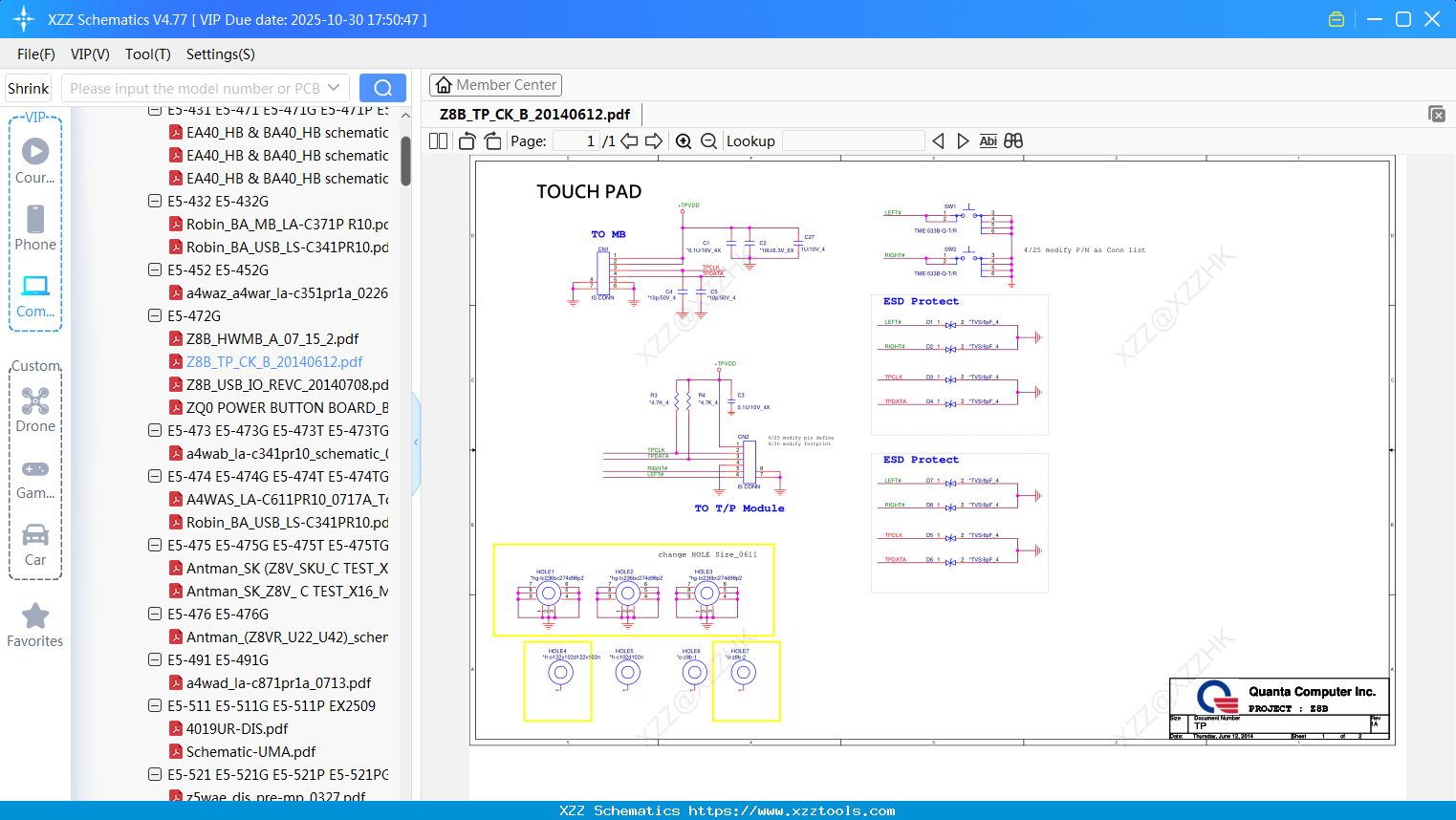Open Favorites from the sidebar

click(x=35, y=625)
